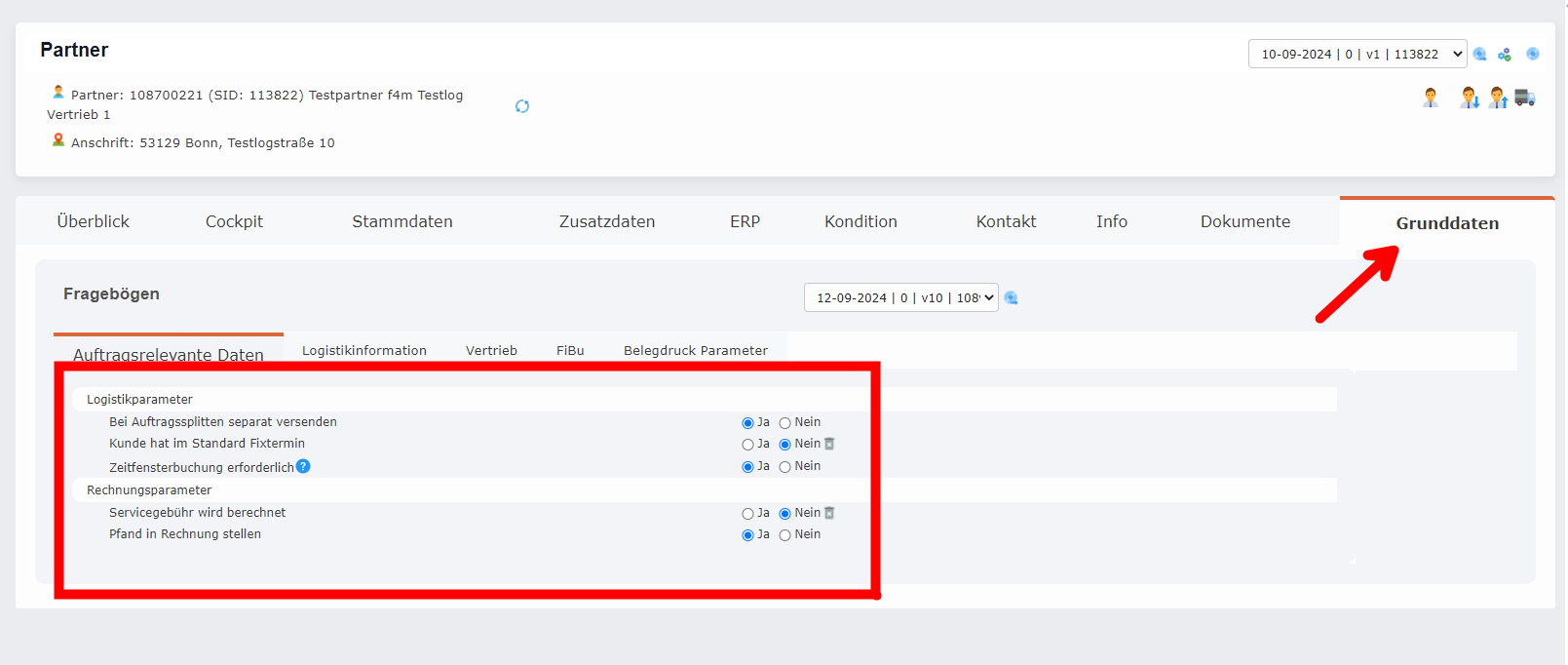Open the Logistikinformation sub-tab

(364, 350)
